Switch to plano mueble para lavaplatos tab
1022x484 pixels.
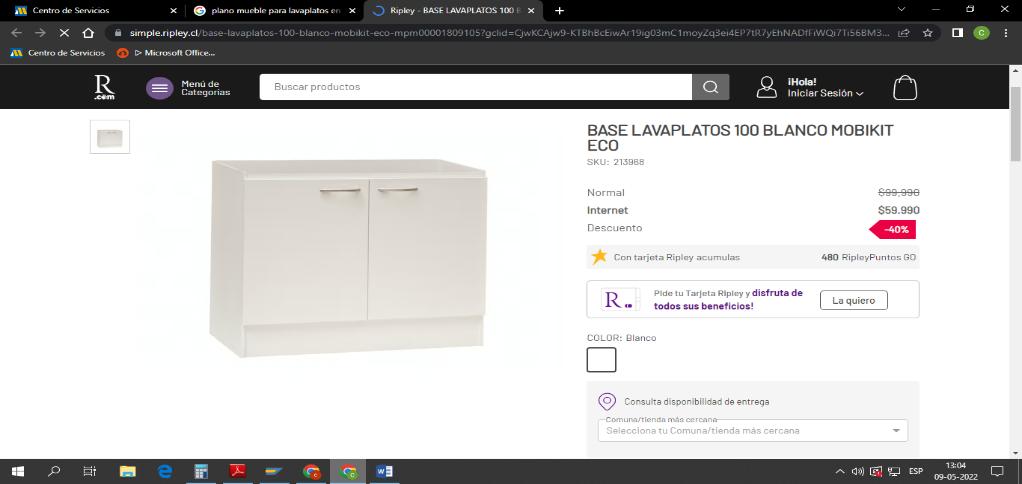276,10
